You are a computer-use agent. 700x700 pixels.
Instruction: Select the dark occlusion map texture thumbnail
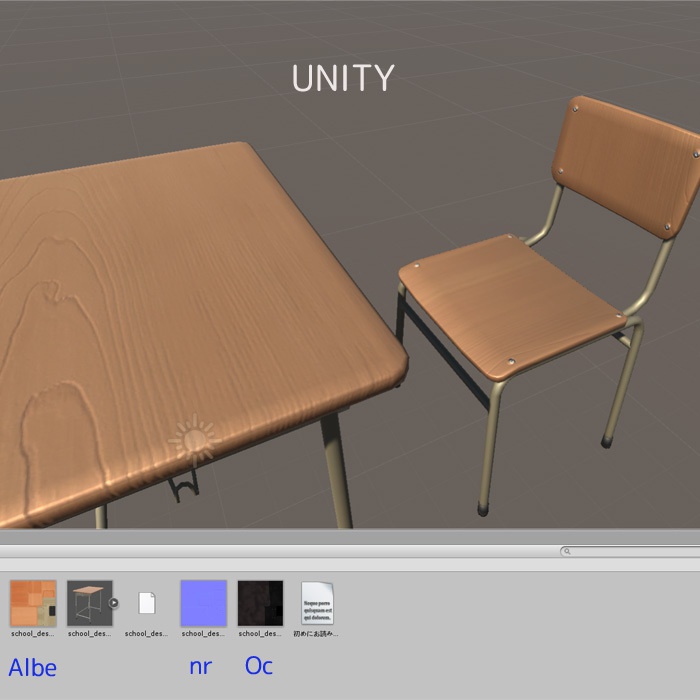(260, 603)
